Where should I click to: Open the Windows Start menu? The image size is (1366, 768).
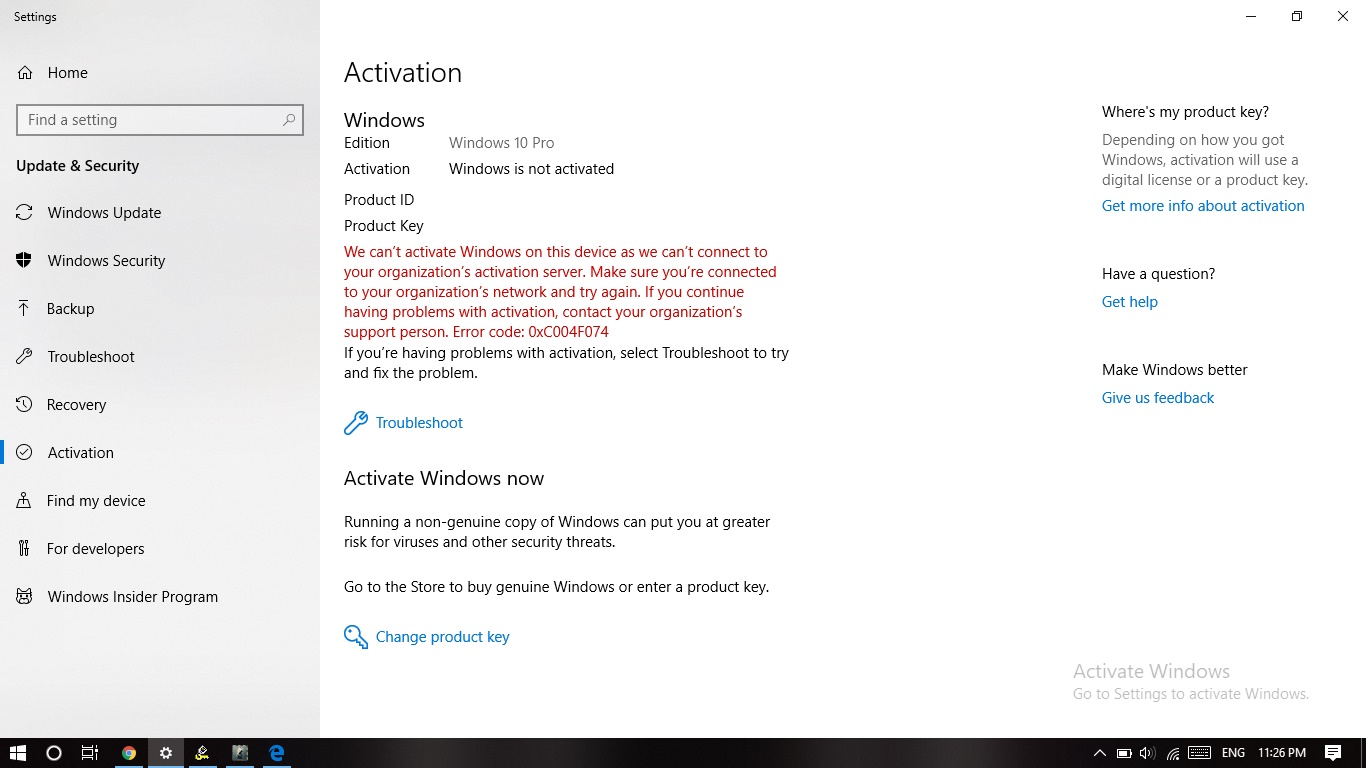(17, 753)
